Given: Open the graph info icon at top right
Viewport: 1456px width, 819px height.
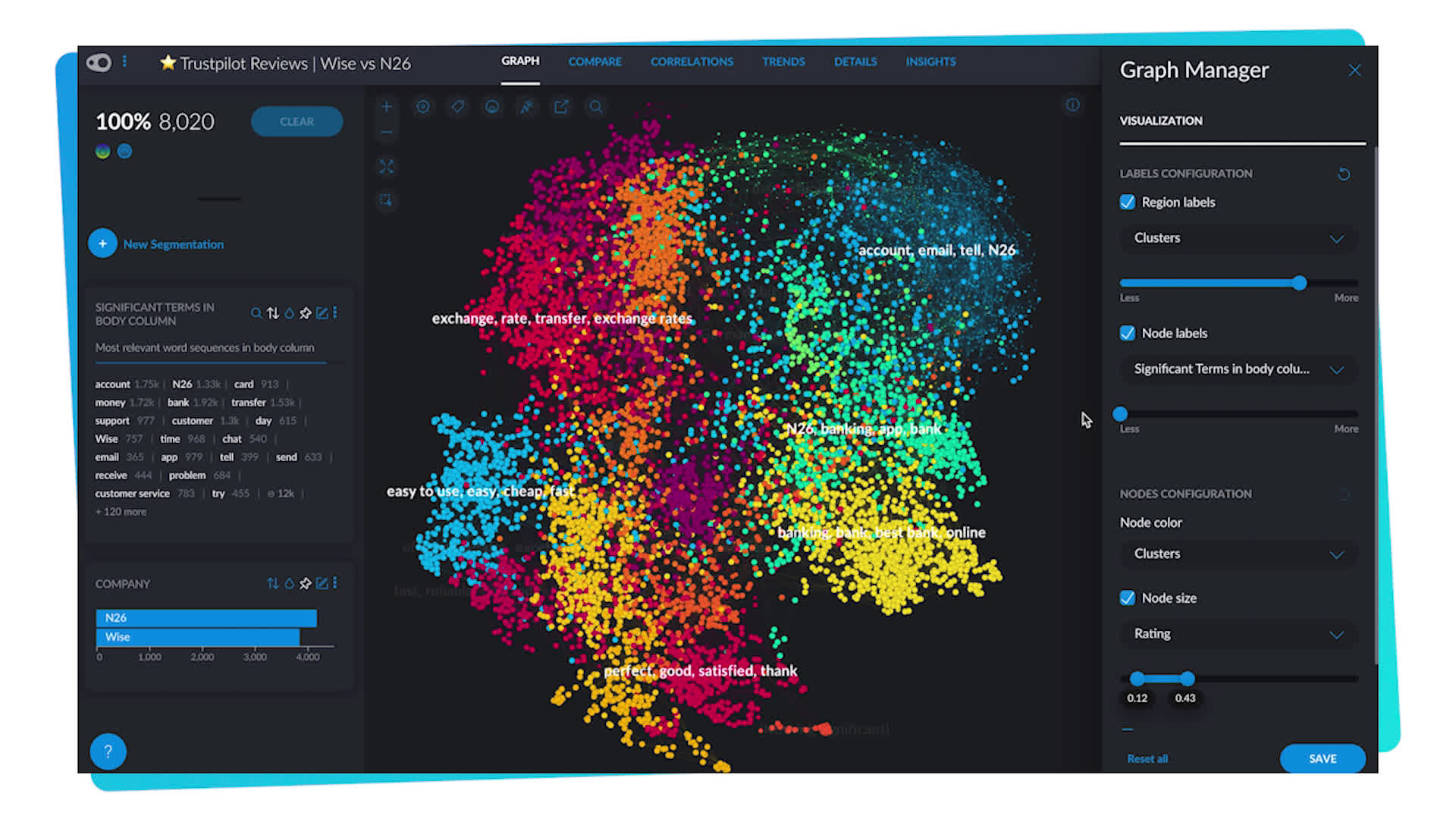Looking at the screenshot, I should pos(1072,105).
